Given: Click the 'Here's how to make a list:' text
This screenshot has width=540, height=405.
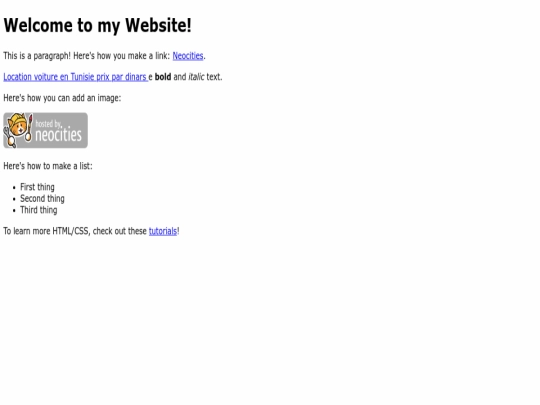Looking at the screenshot, I should point(48,166).
